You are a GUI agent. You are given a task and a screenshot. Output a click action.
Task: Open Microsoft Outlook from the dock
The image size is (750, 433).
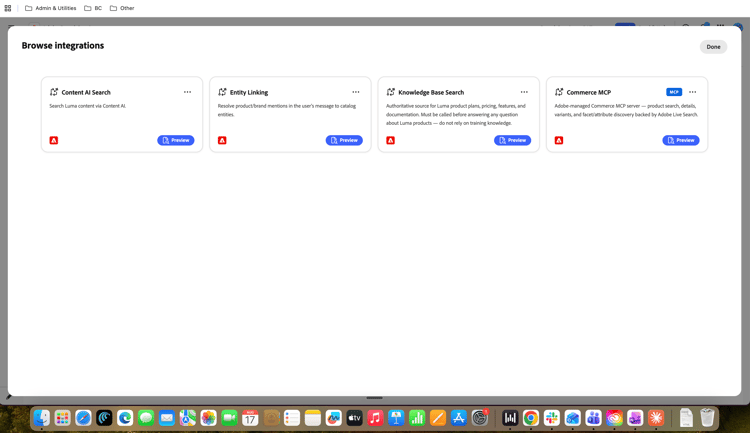(x=573, y=418)
